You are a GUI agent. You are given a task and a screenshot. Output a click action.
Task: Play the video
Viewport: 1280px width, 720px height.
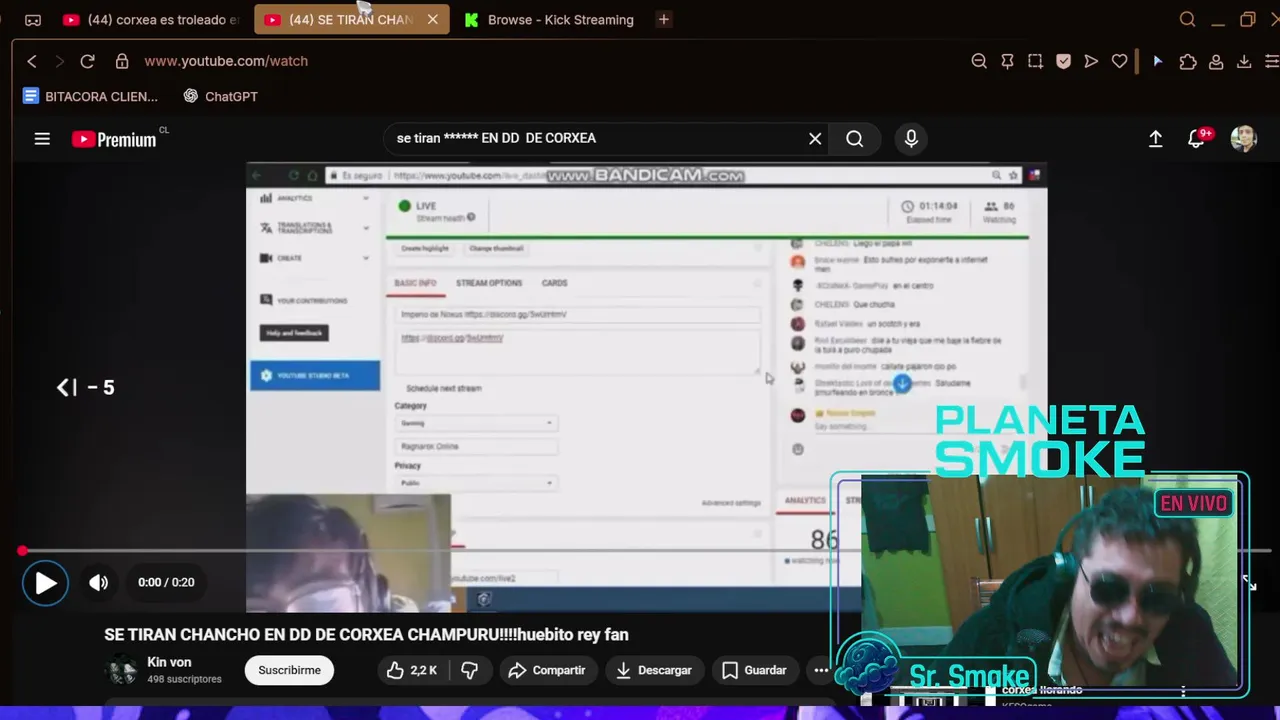click(x=45, y=583)
